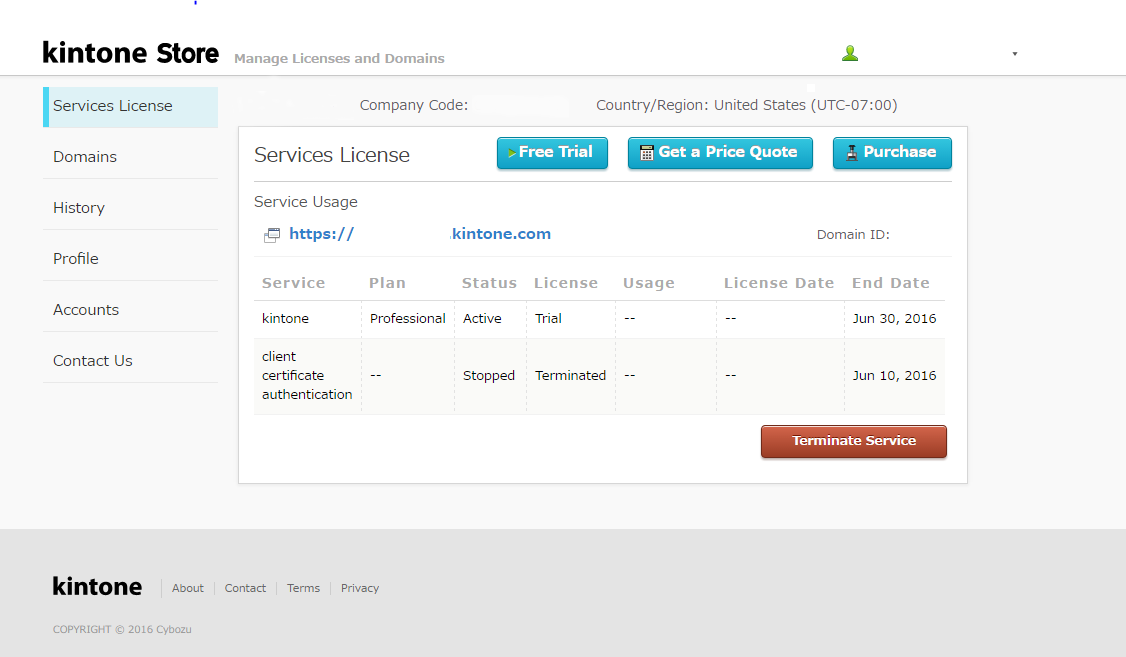The width and height of the screenshot is (1126, 657).
Task: Click the domain window icon beside https link
Action: 272,235
